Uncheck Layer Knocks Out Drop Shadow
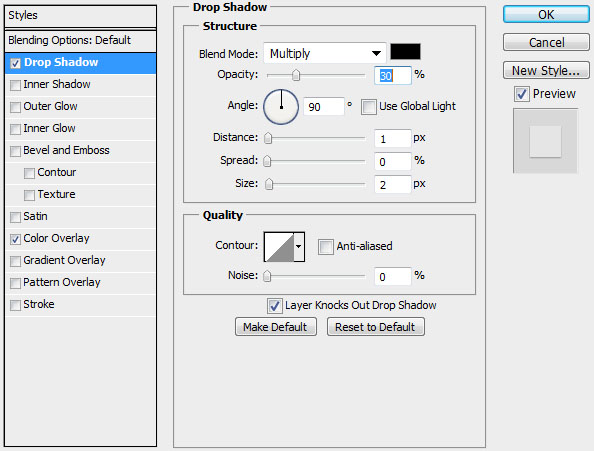The width and height of the screenshot is (594, 451). 275,306
